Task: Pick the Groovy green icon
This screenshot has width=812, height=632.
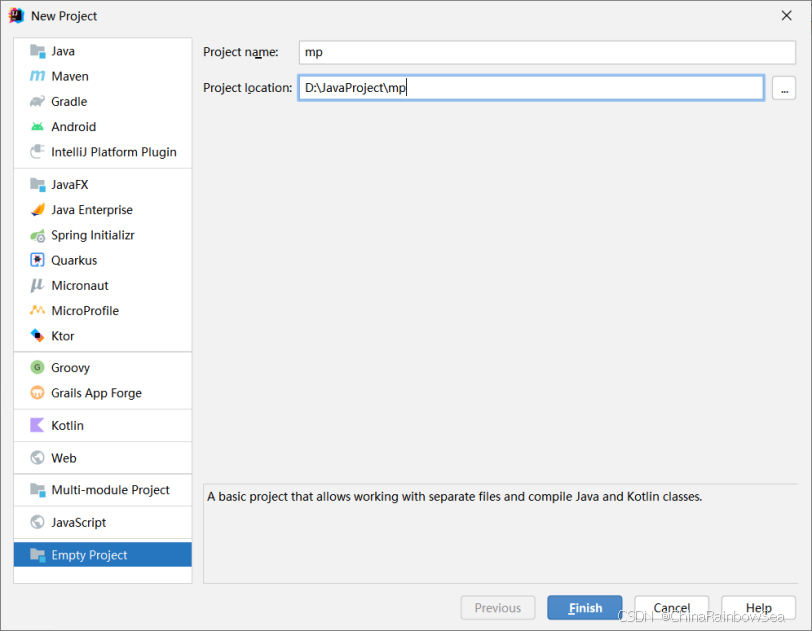Action: (x=37, y=368)
